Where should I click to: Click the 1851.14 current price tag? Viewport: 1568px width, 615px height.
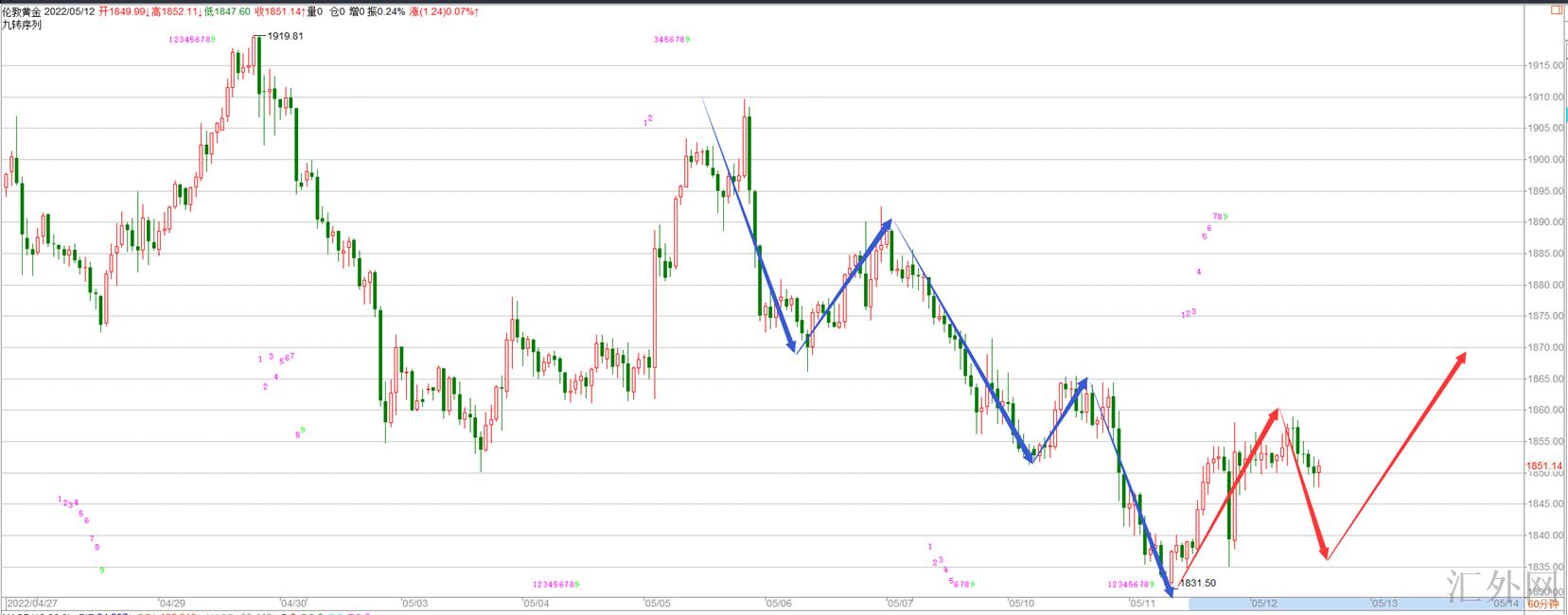pyautogui.click(x=1543, y=466)
